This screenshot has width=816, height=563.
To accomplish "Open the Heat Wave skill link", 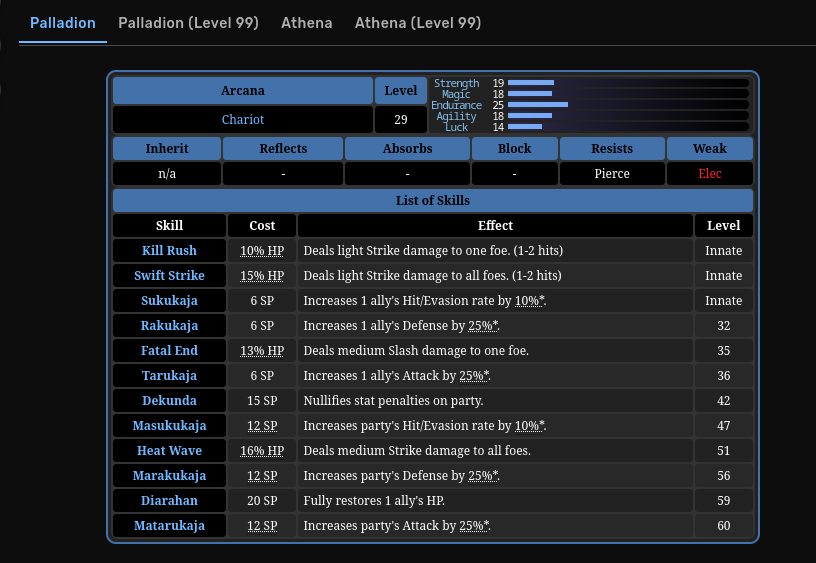I will coord(169,451).
